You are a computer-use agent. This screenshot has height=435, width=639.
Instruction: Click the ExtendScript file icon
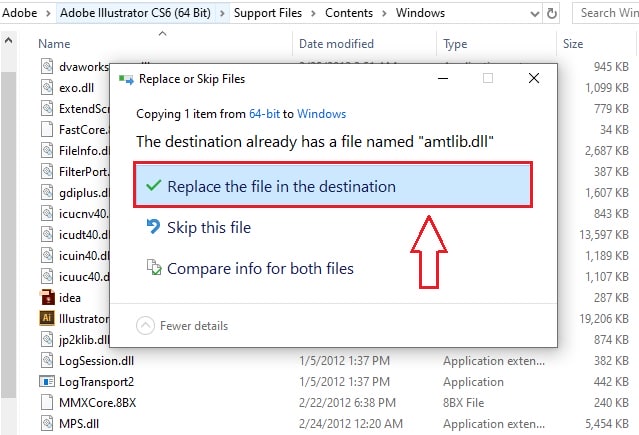[x=47, y=108]
